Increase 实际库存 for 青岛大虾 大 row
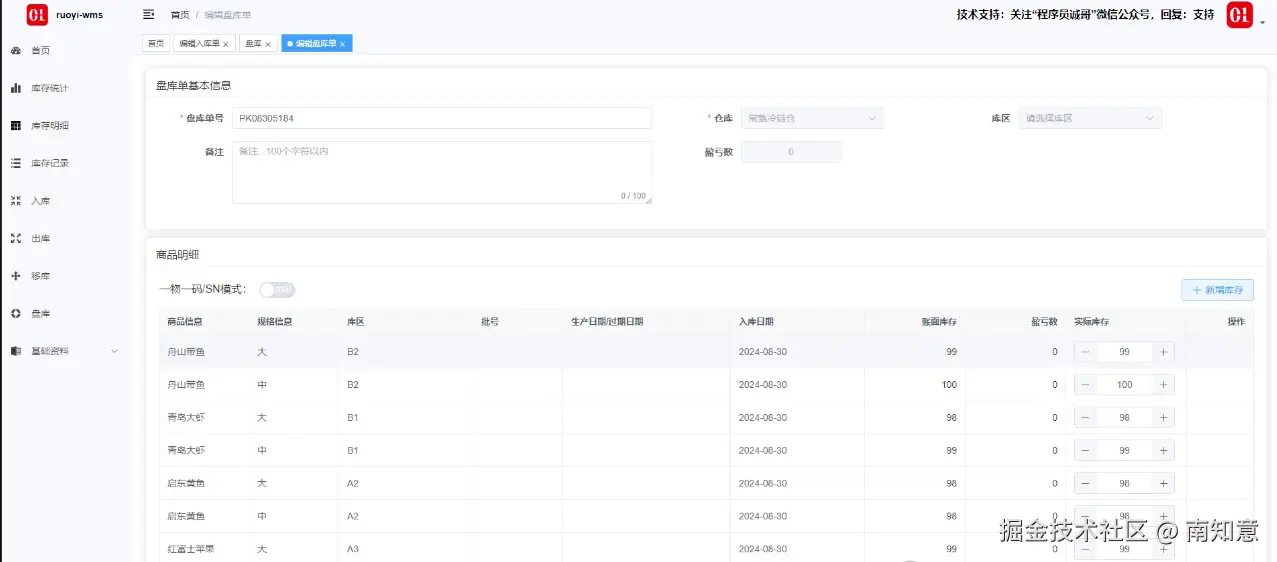The width and height of the screenshot is (1277, 562). [x=1163, y=418]
